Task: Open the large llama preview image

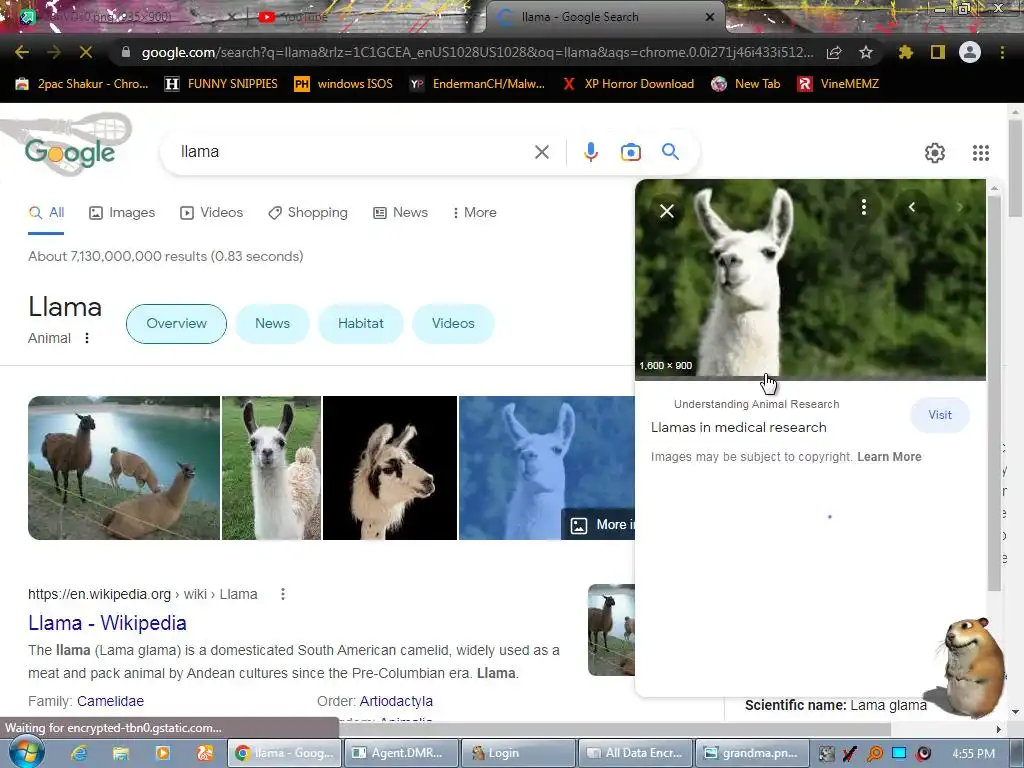Action: pyautogui.click(x=810, y=279)
